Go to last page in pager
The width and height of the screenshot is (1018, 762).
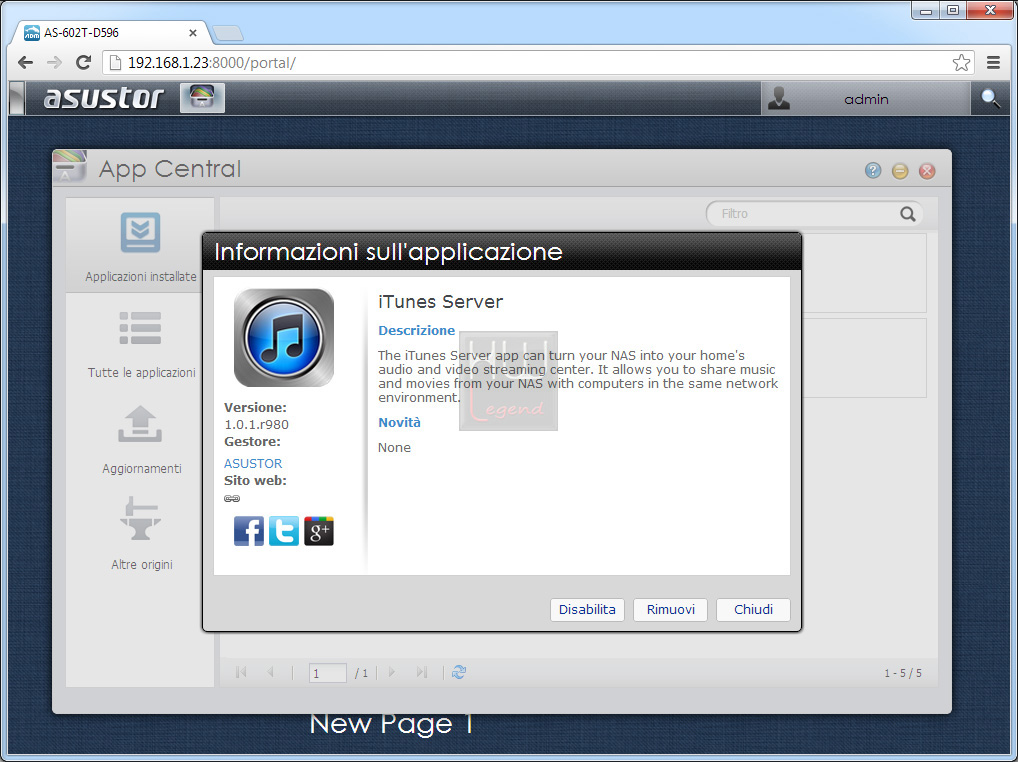(x=421, y=672)
